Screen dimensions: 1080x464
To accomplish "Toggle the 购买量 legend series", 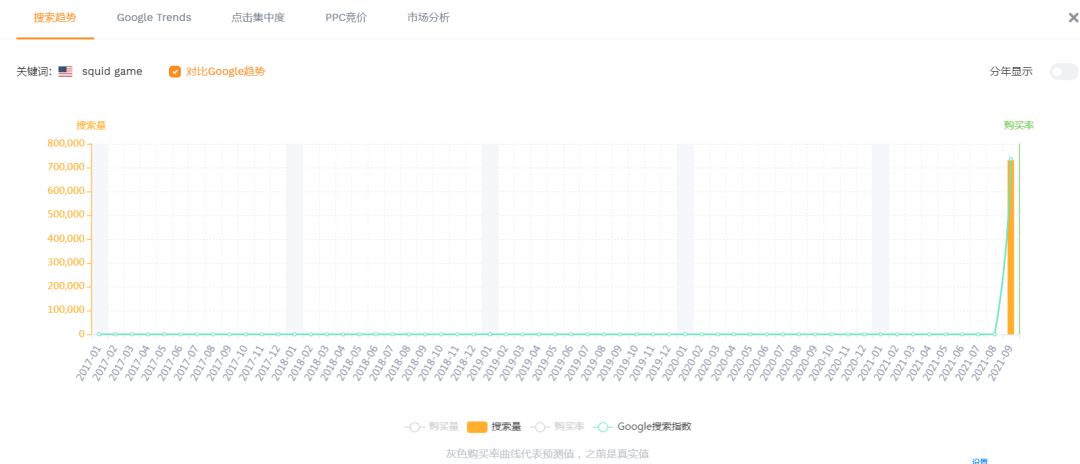I will tap(431, 427).
